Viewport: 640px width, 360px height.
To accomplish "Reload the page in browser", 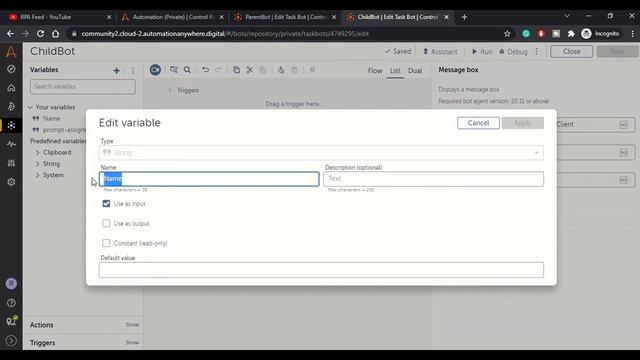I will [x=40, y=34].
